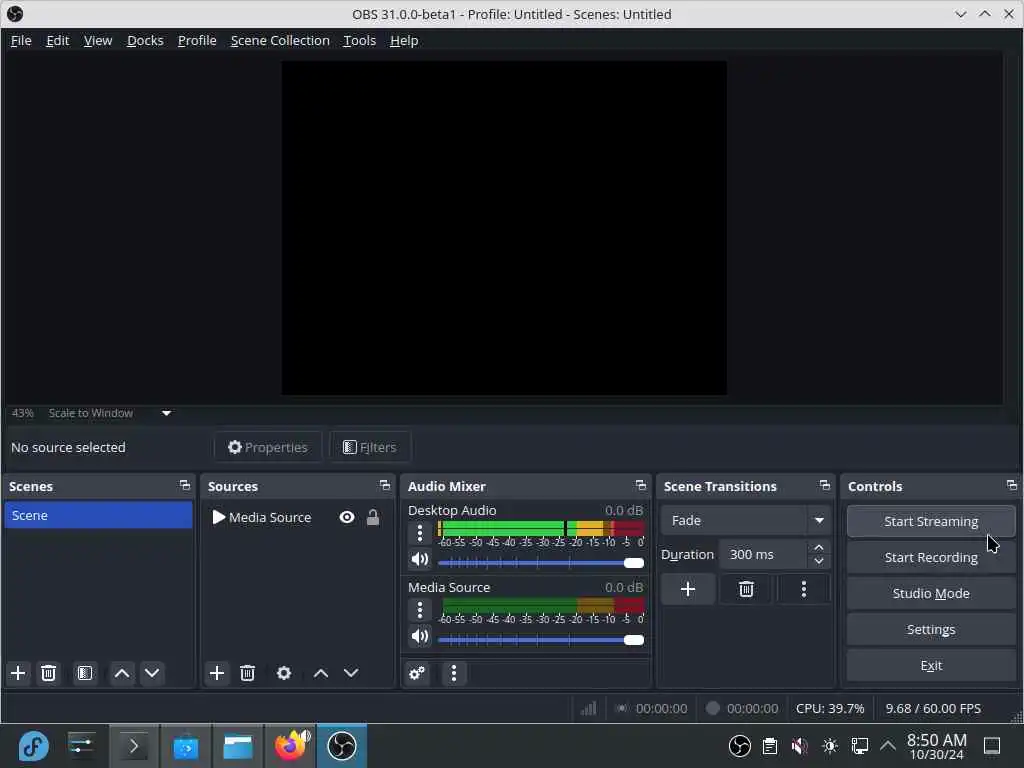Open file manager from the taskbar
Image resolution: width=1024 pixels, height=768 pixels.
tap(238, 745)
